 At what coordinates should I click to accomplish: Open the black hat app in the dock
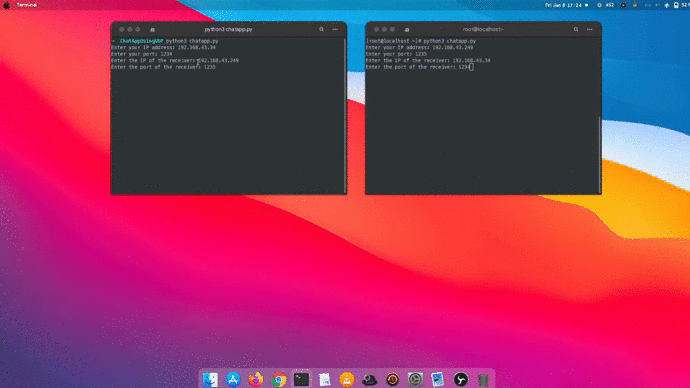(370, 379)
